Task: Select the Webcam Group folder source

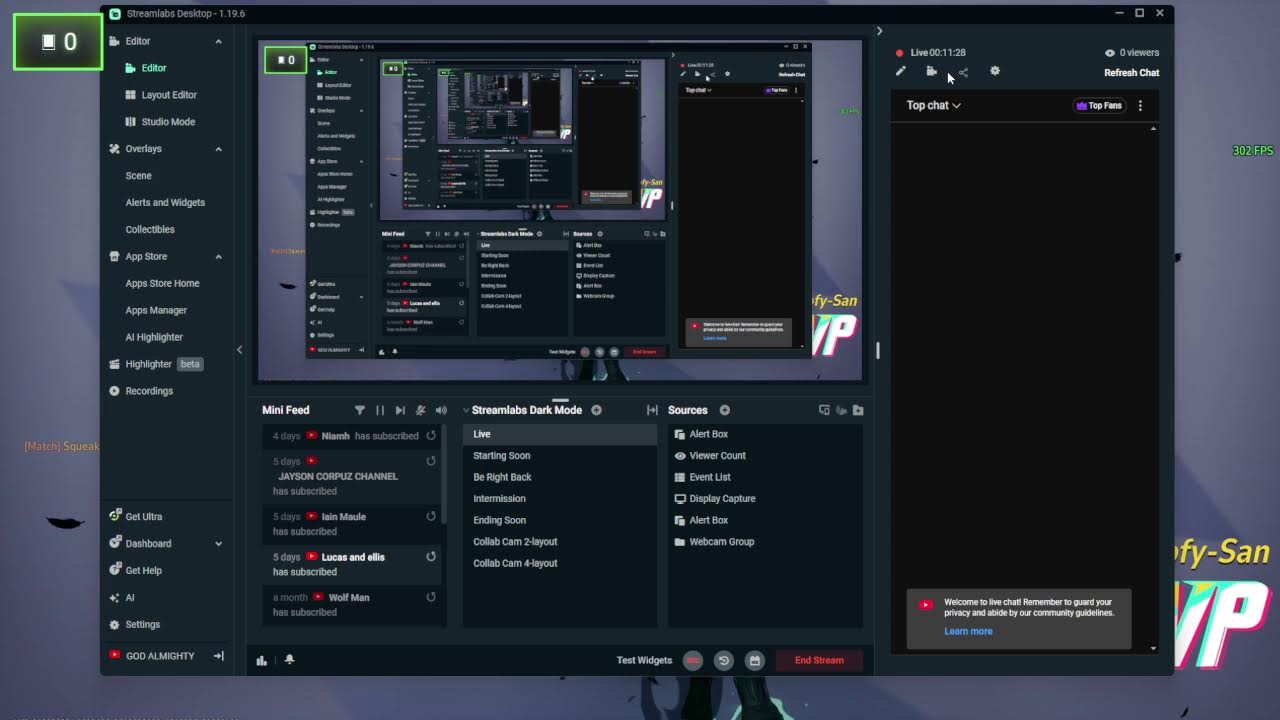Action: point(765,542)
